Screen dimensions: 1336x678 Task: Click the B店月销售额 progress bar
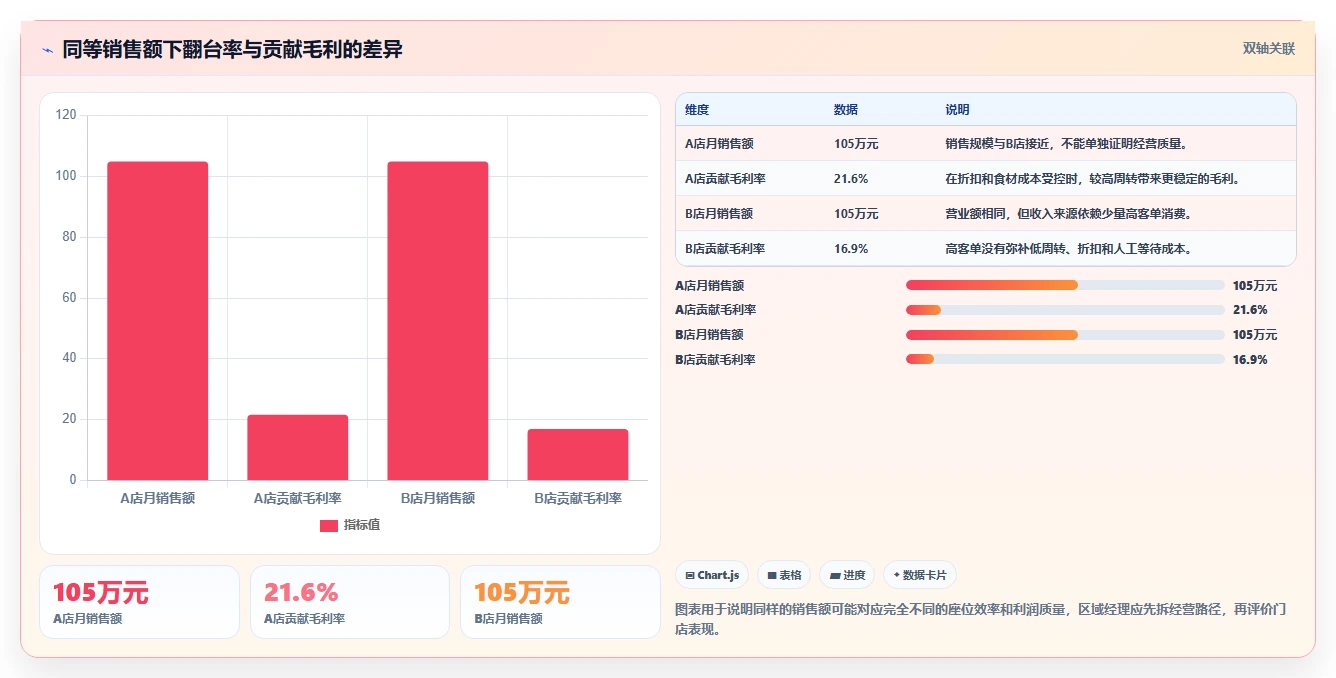1065,335
